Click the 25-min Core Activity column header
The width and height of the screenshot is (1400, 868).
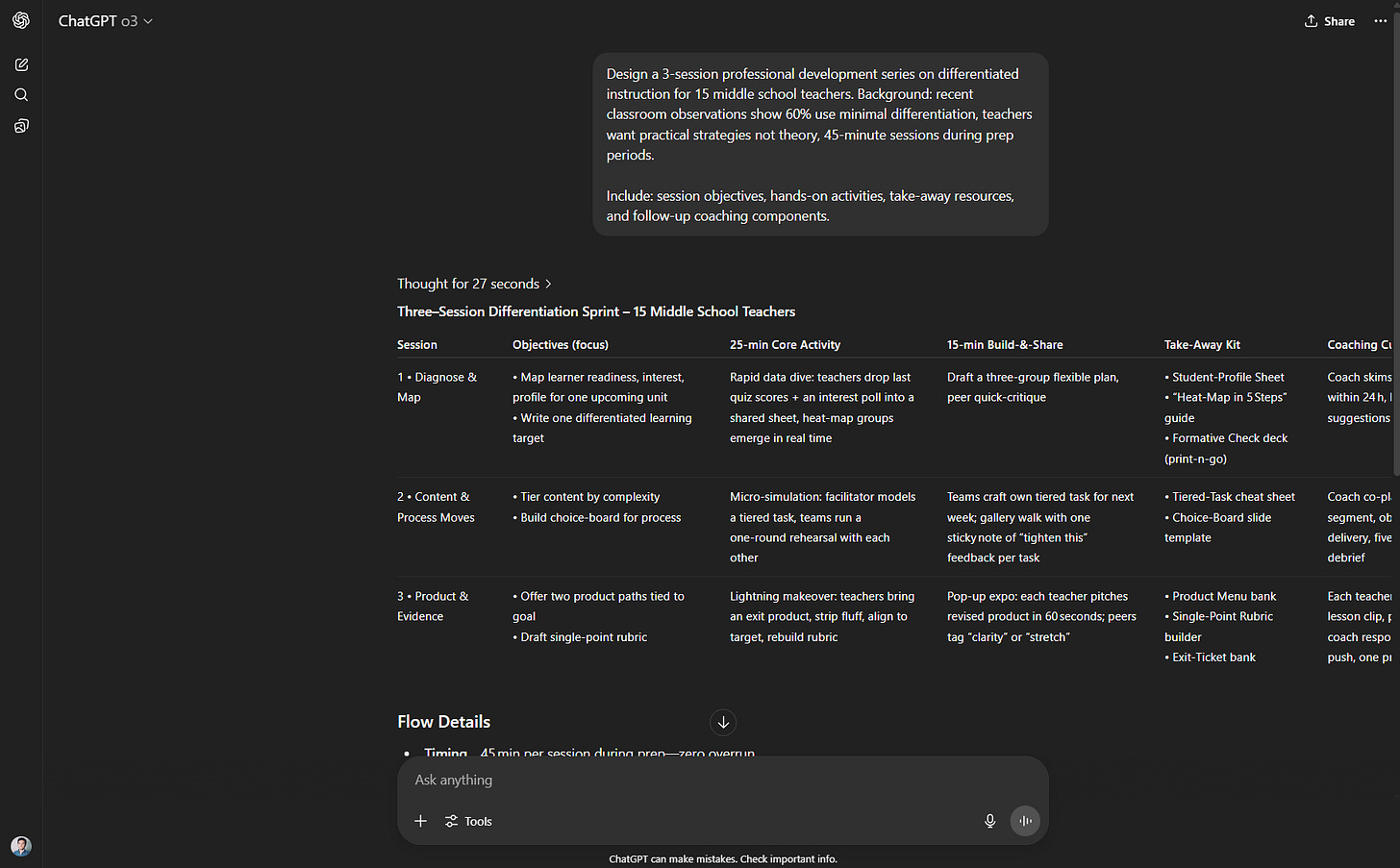(785, 344)
